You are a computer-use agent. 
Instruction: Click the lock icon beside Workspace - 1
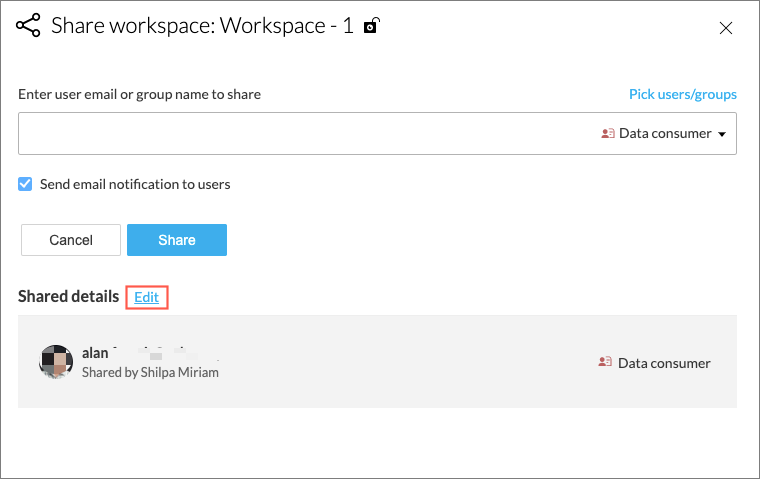[370, 27]
